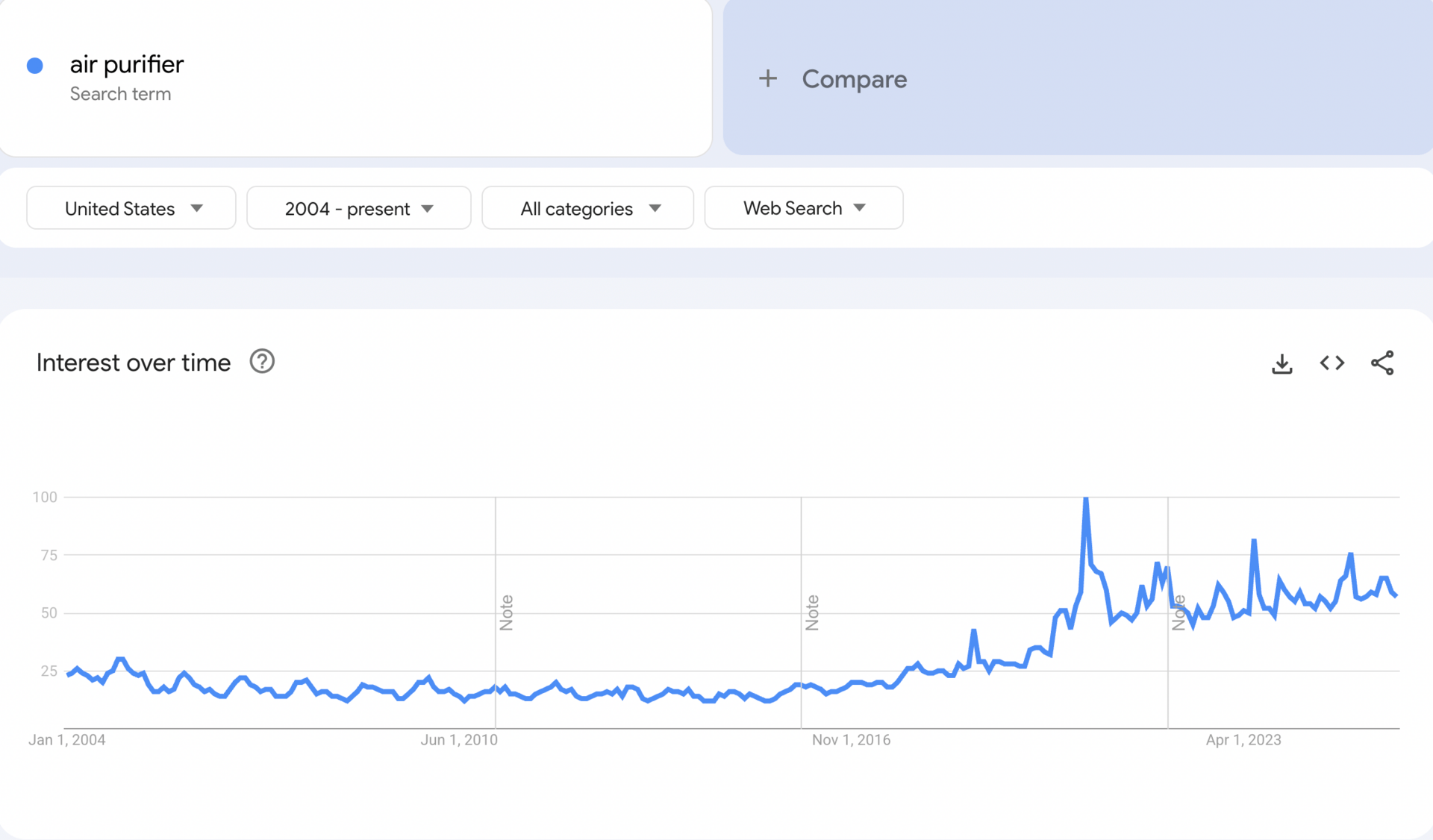The width and height of the screenshot is (1433, 840).
Task: Click the share chart icon
Action: point(1382,363)
